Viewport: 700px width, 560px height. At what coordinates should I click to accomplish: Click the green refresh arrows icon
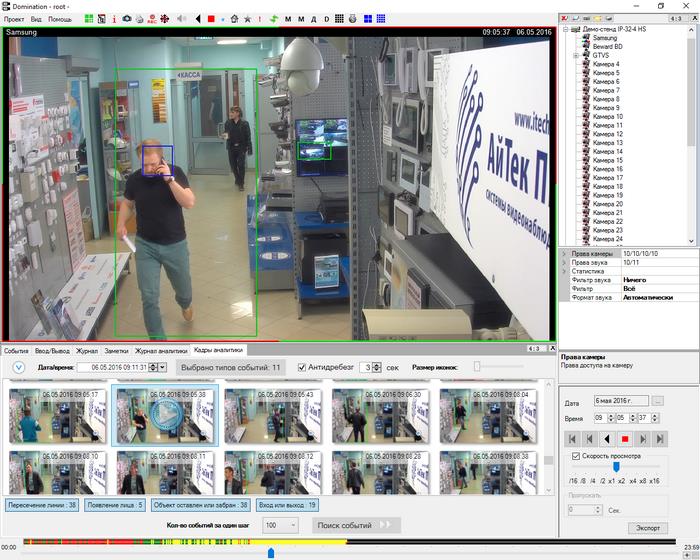click(x=274, y=19)
